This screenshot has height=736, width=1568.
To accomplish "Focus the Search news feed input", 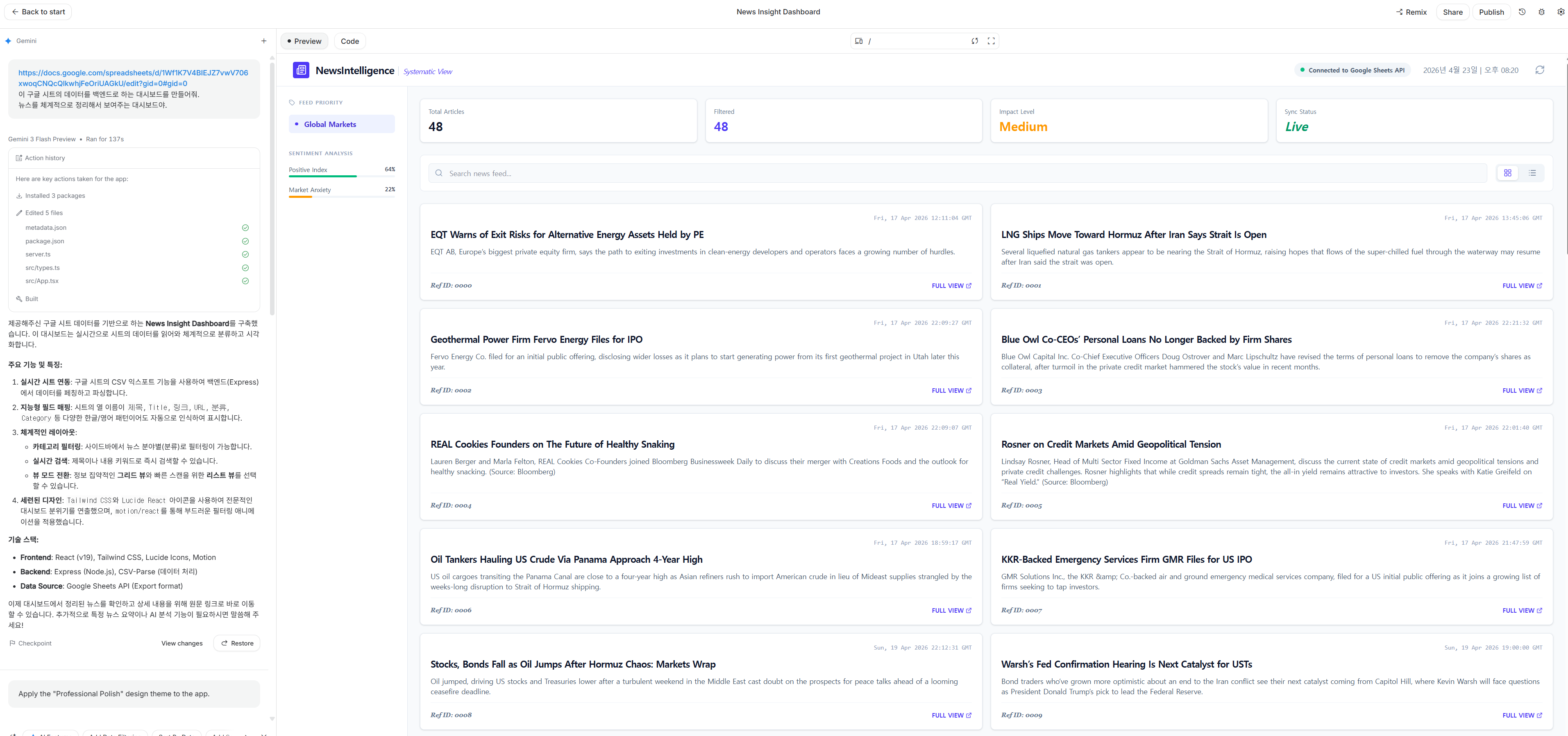I will pyautogui.click(x=957, y=173).
